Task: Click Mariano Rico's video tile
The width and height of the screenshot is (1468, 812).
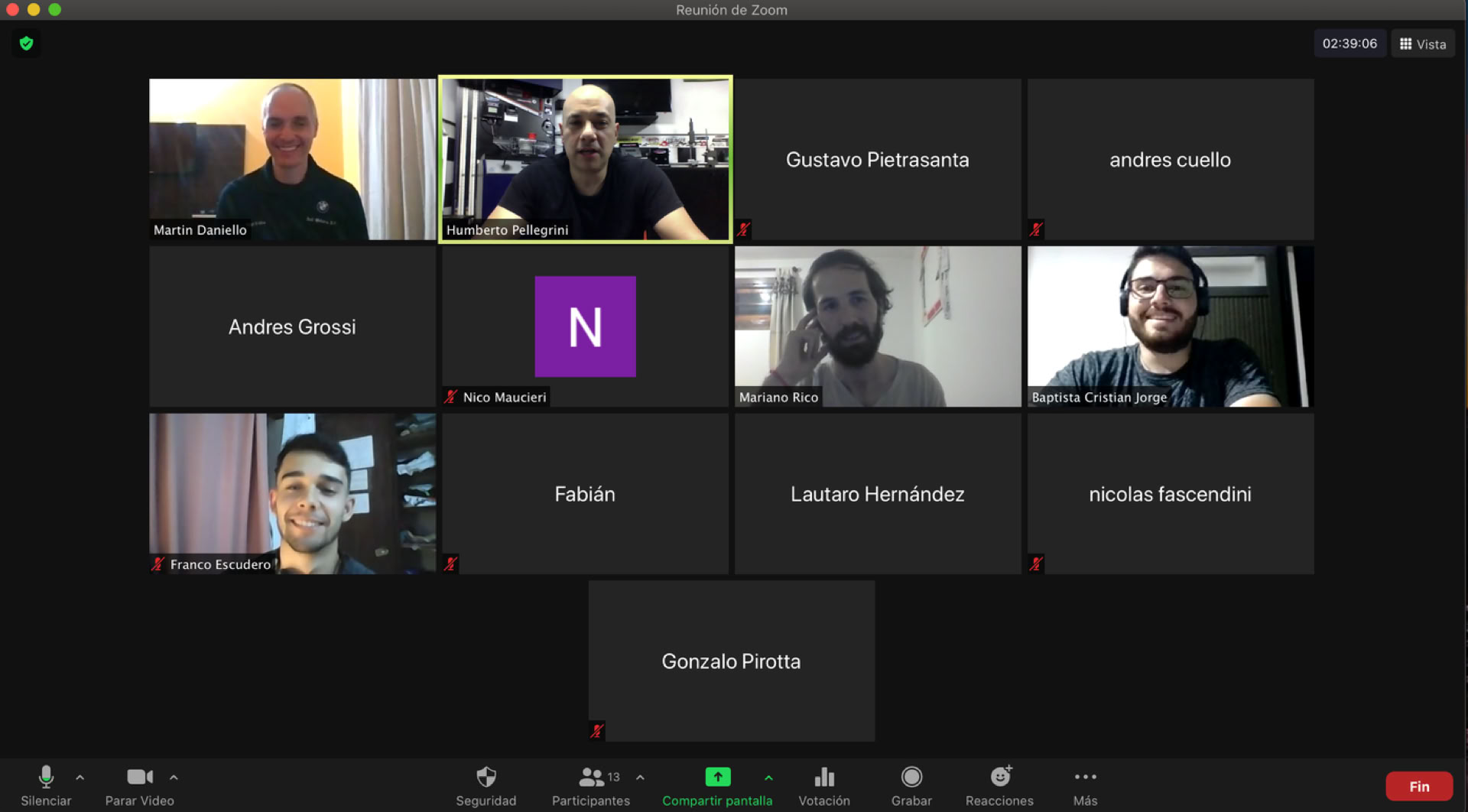Action: 877,326
